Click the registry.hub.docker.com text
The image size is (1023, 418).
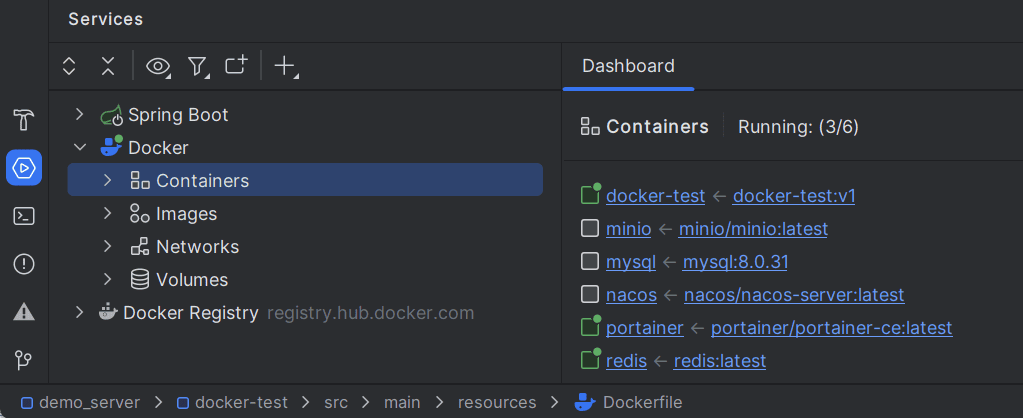[x=371, y=313]
